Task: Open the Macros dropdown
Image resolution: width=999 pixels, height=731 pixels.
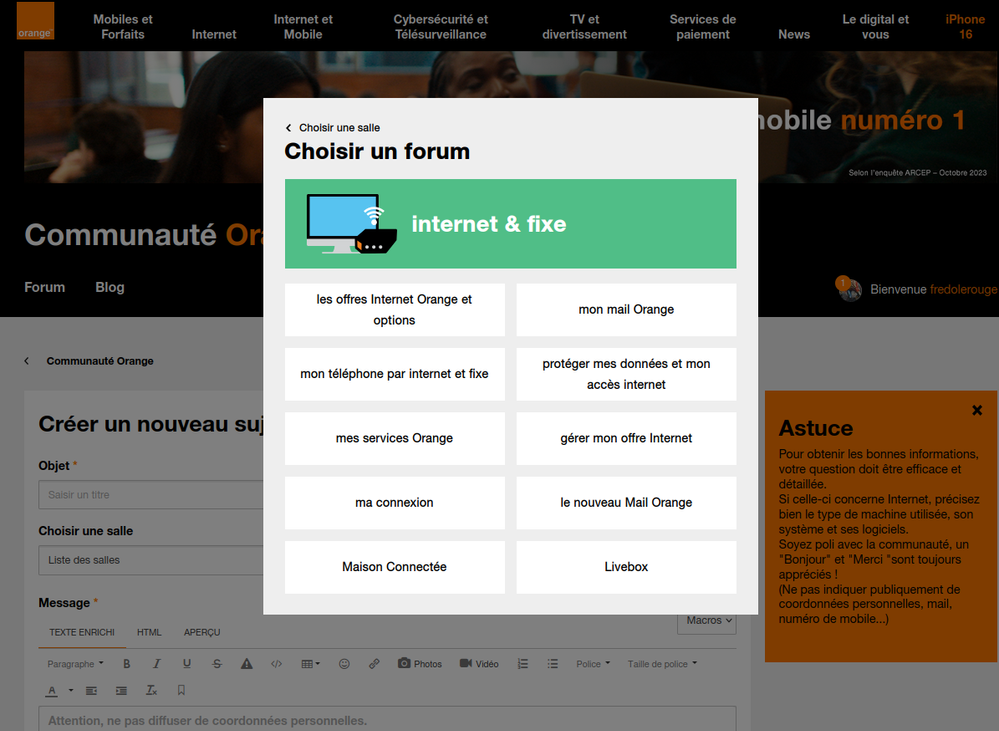Action: tap(709, 621)
